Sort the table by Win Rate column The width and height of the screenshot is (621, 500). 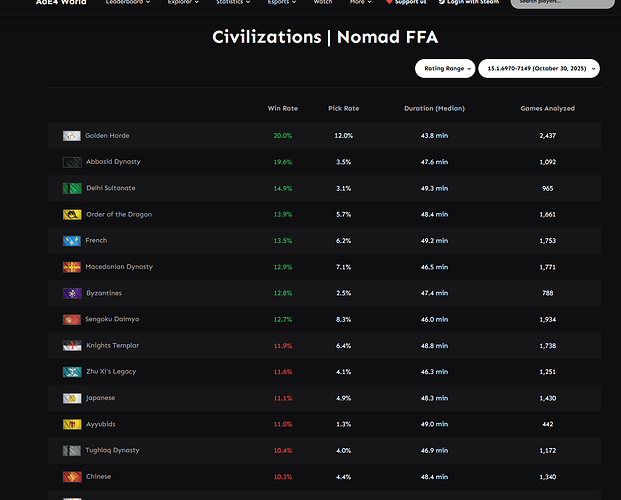[x=283, y=108]
